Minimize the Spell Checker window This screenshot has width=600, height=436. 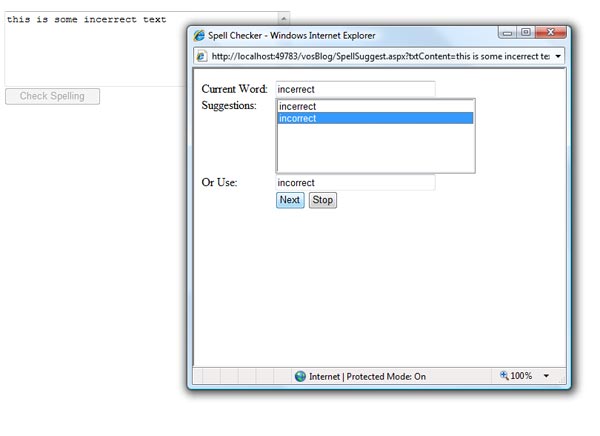click(x=507, y=33)
